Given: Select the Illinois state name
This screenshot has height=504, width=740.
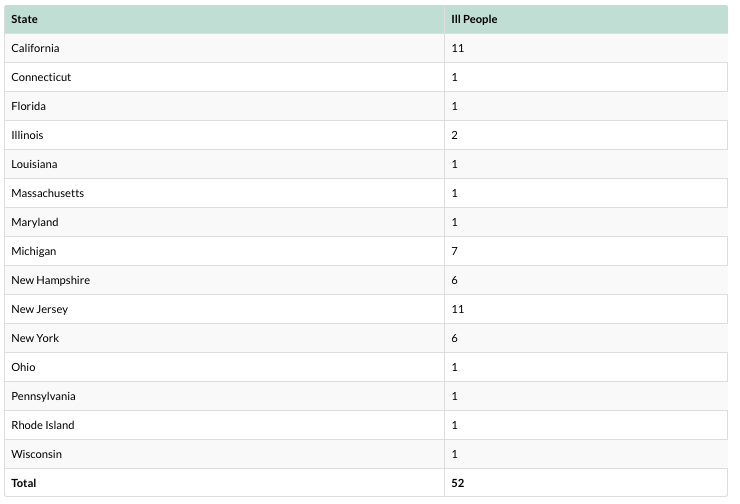Looking at the screenshot, I should click(x=27, y=135).
